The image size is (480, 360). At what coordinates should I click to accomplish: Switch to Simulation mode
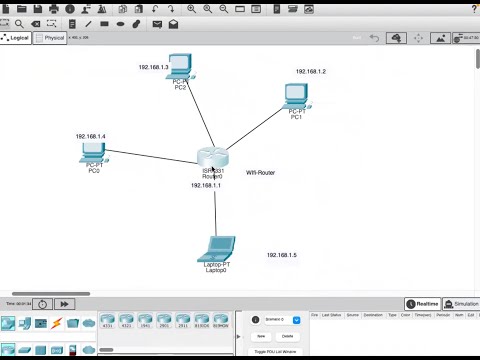pyautogui.click(x=462, y=304)
